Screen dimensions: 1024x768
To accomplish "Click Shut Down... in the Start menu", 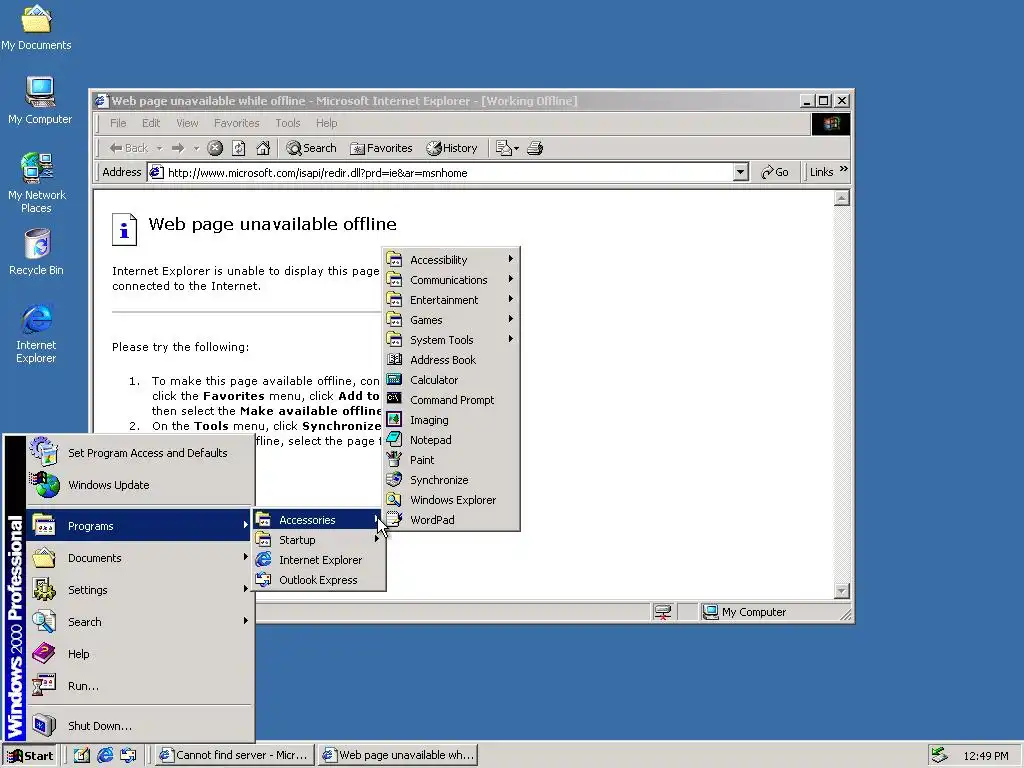I will pos(139,726).
